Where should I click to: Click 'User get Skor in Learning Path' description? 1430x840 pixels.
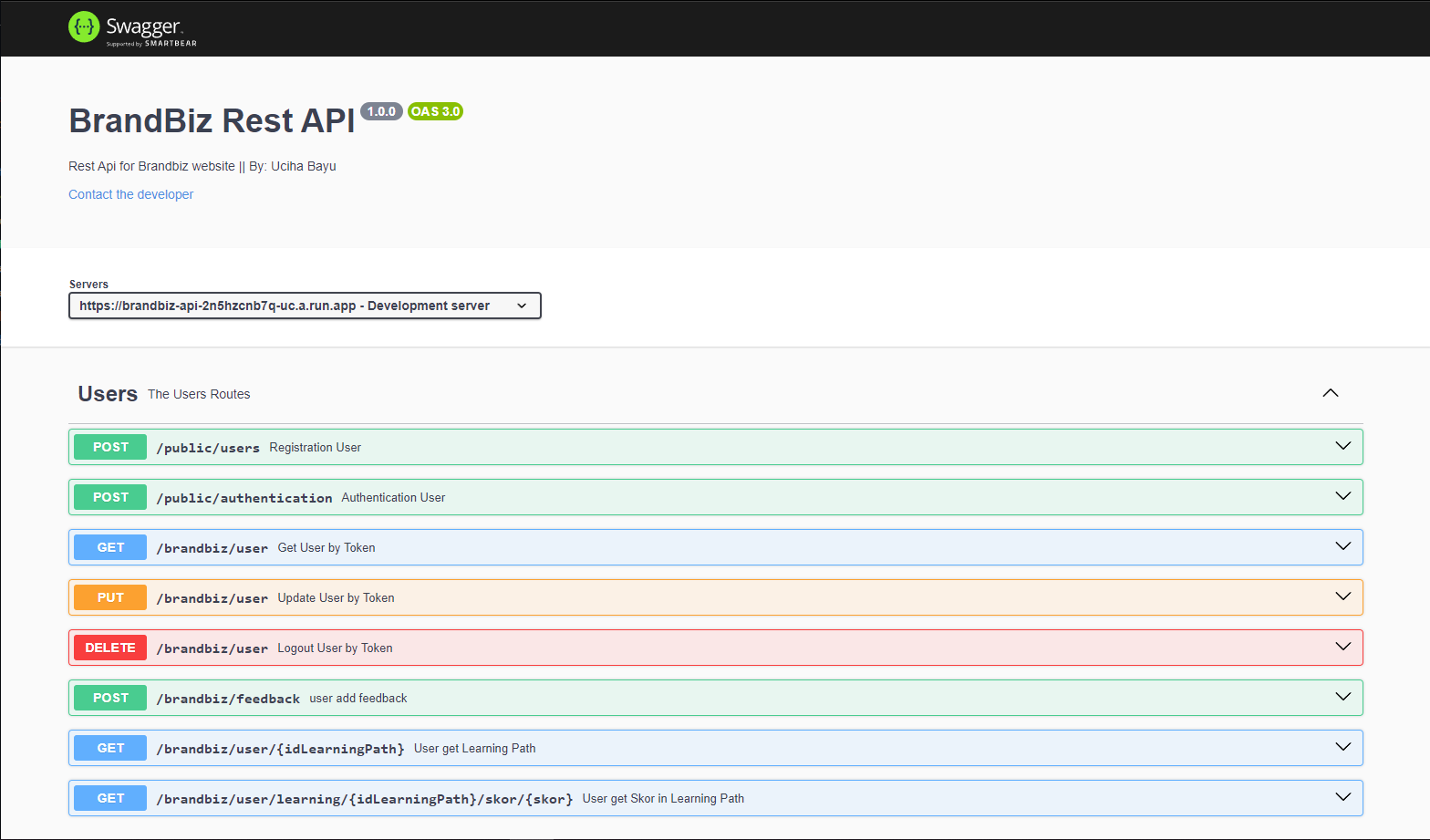[x=663, y=798]
